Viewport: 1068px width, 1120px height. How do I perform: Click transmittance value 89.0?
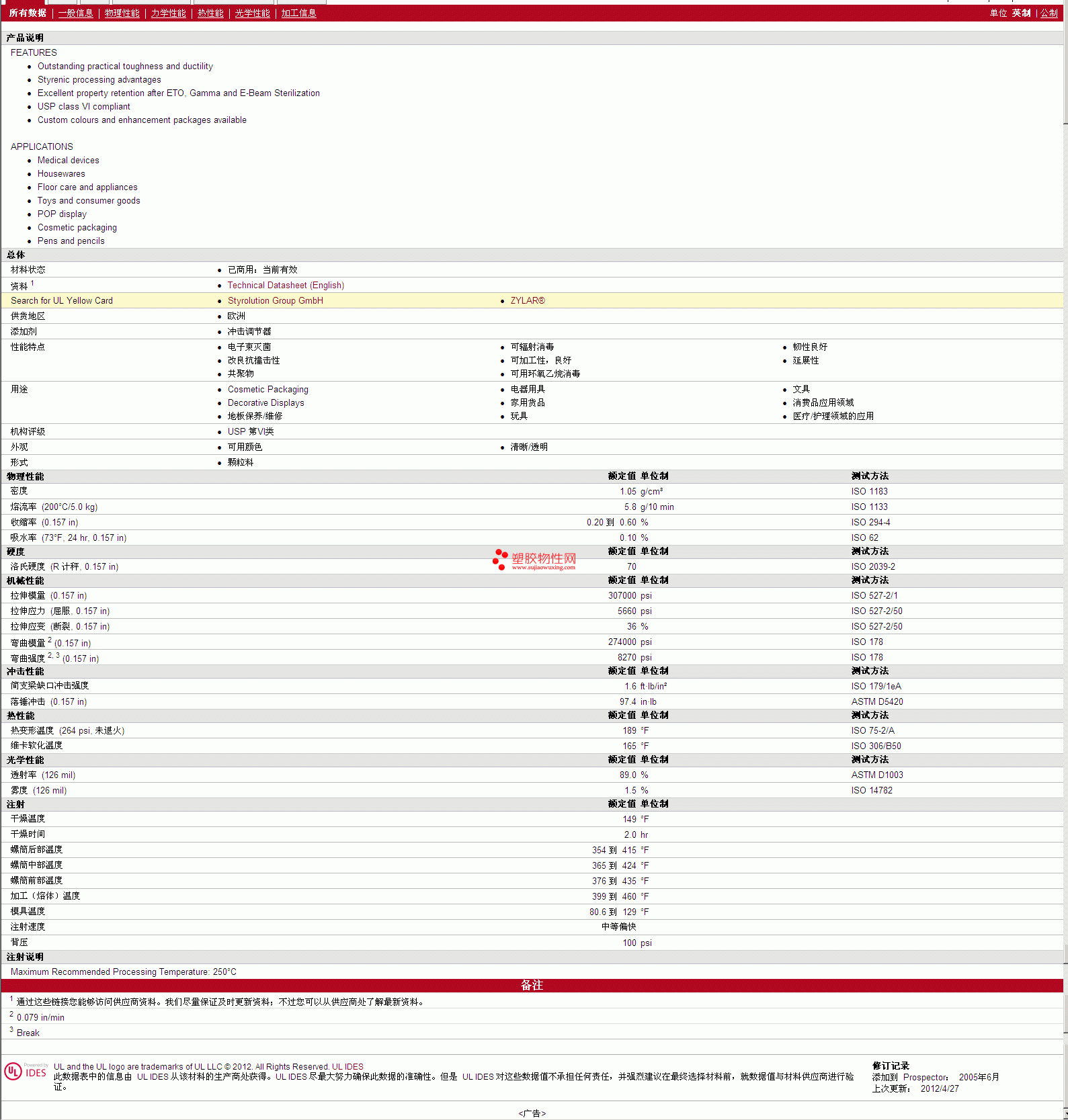point(628,775)
